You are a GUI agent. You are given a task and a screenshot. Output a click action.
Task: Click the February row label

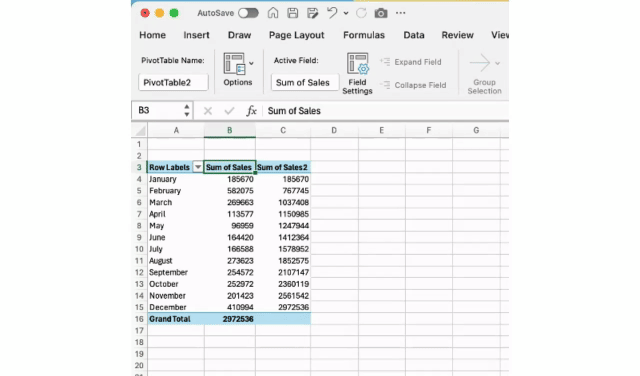click(165, 191)
